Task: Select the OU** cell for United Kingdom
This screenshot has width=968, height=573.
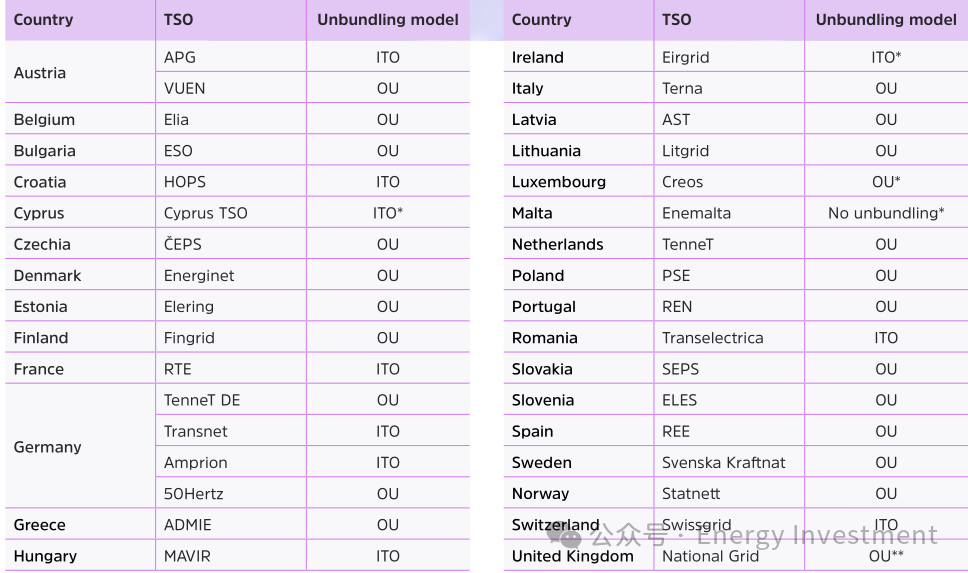Action: (x=886, y=556)
